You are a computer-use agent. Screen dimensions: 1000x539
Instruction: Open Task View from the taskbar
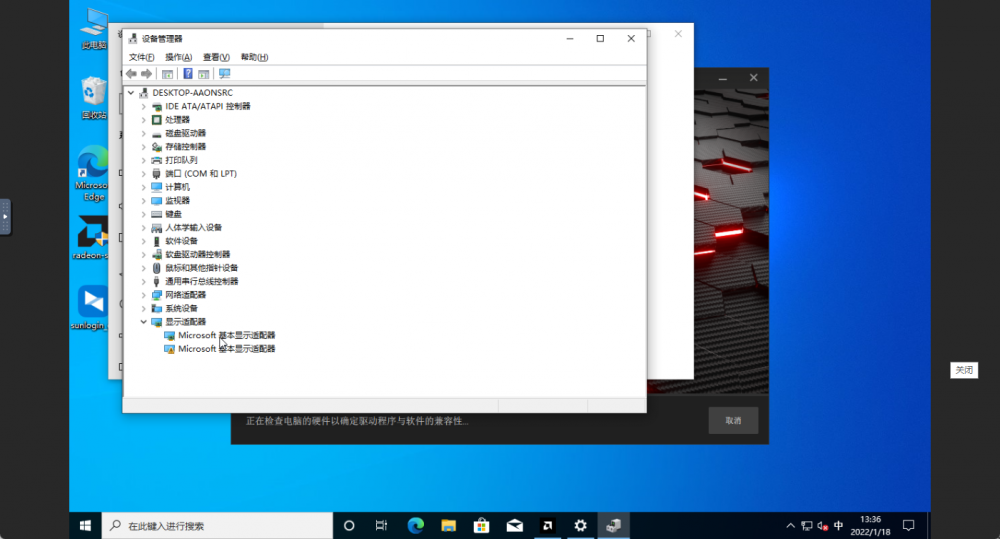point(381,526)
